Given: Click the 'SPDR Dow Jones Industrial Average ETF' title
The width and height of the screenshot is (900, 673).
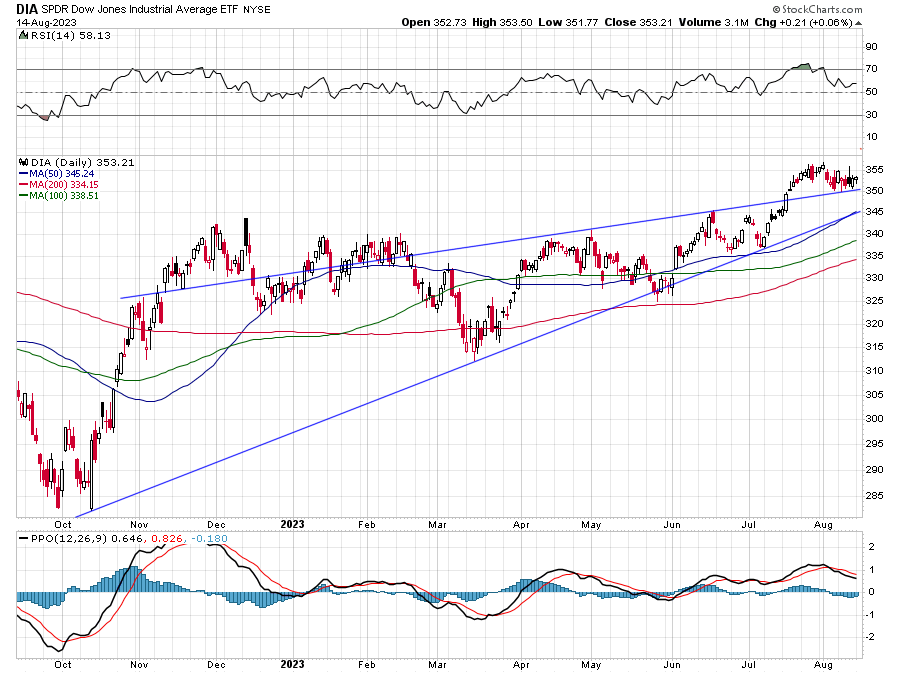Looking at the screenshot, I should pos(139,9).
